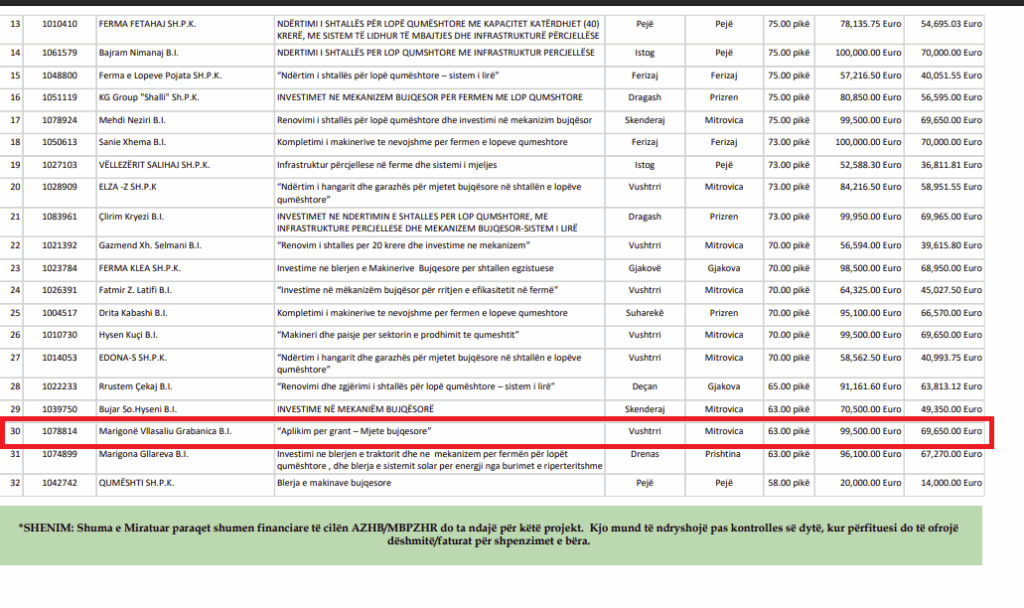This screenshot has height=608, width=1024.
Task: Click the Rrustem Çekaj B.I. applicant name
Action: (140, 386)
